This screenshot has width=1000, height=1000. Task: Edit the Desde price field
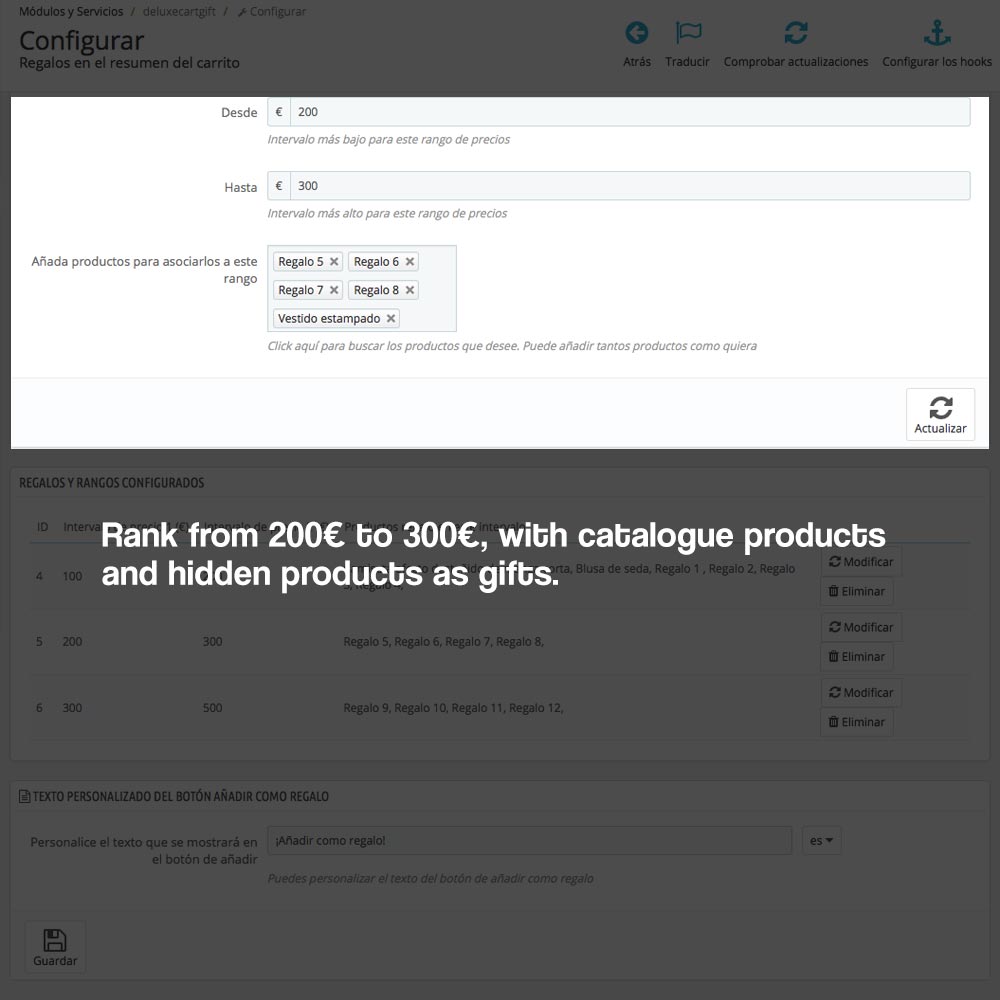pyautogui.click(x=629, y=112)
